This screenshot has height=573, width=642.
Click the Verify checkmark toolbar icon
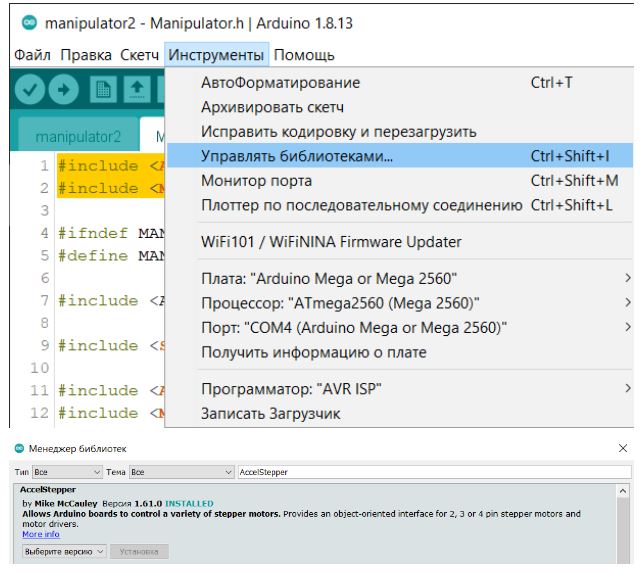pyautogui.click(x=29, y=89)
